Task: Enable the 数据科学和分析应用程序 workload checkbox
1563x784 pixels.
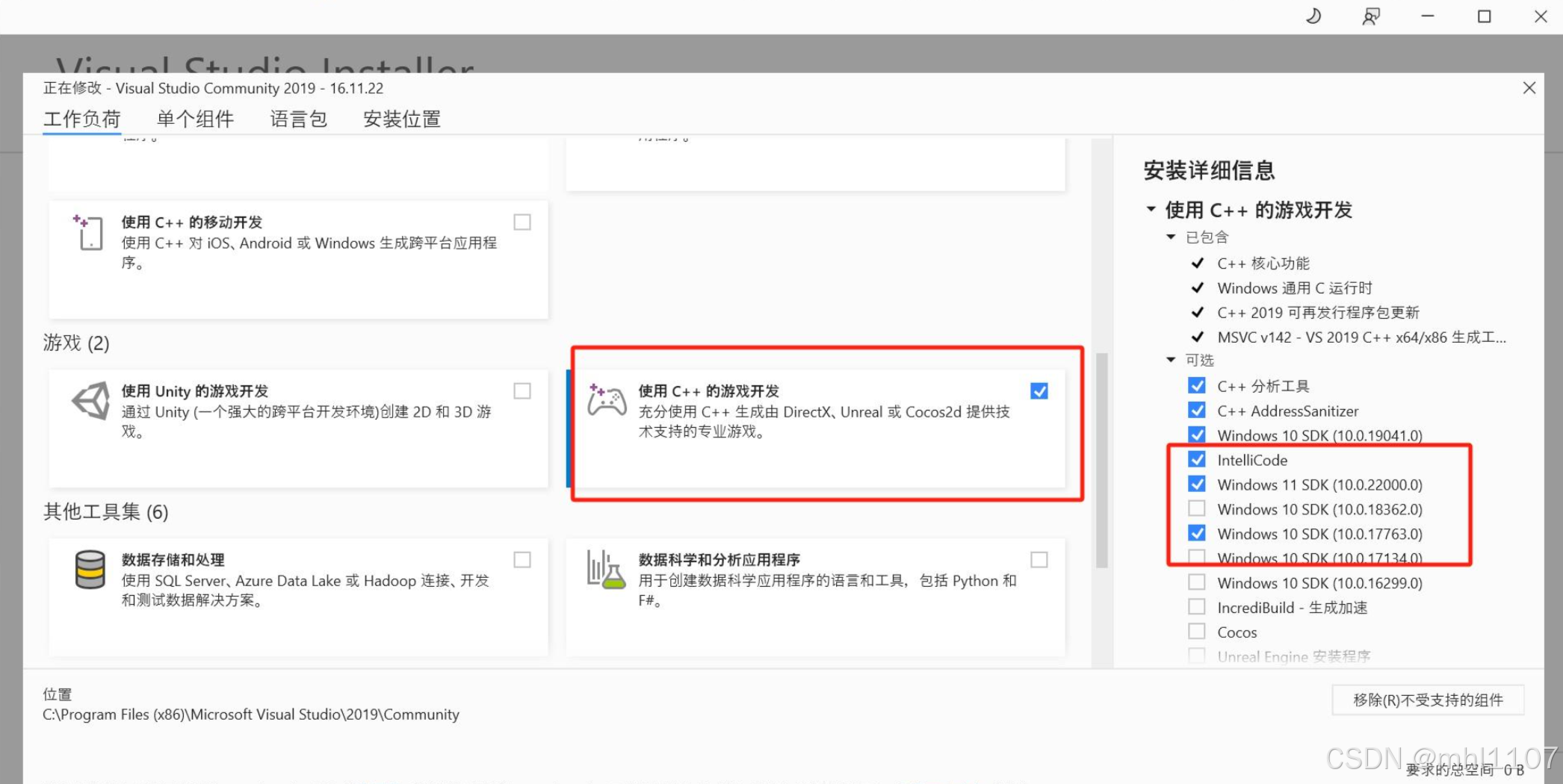Action: 1039,559
